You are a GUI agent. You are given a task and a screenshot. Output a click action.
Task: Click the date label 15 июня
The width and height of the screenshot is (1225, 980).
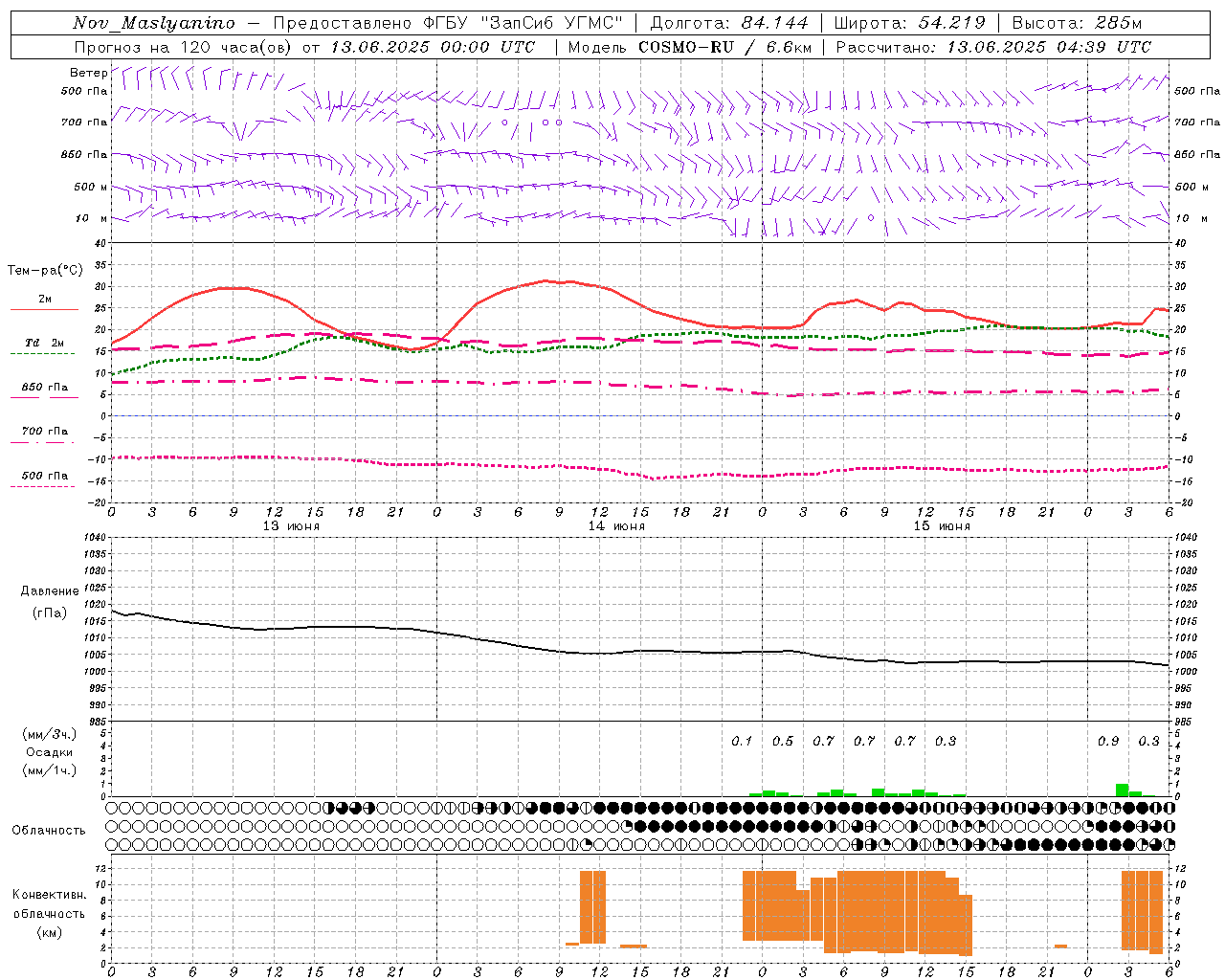[942, 526]
